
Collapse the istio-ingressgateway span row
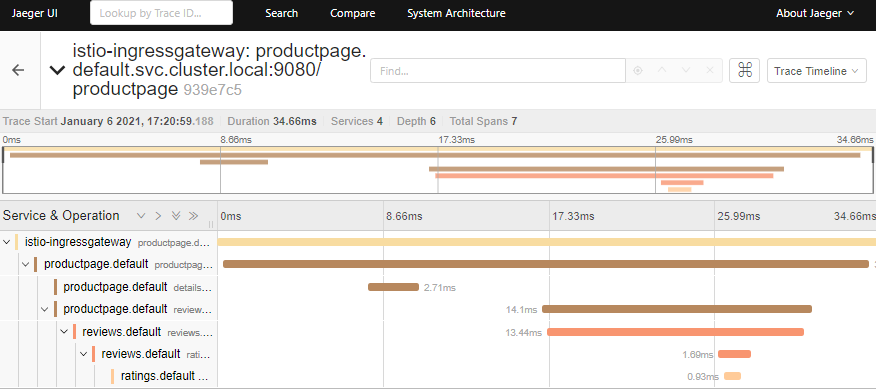[7, 242]
